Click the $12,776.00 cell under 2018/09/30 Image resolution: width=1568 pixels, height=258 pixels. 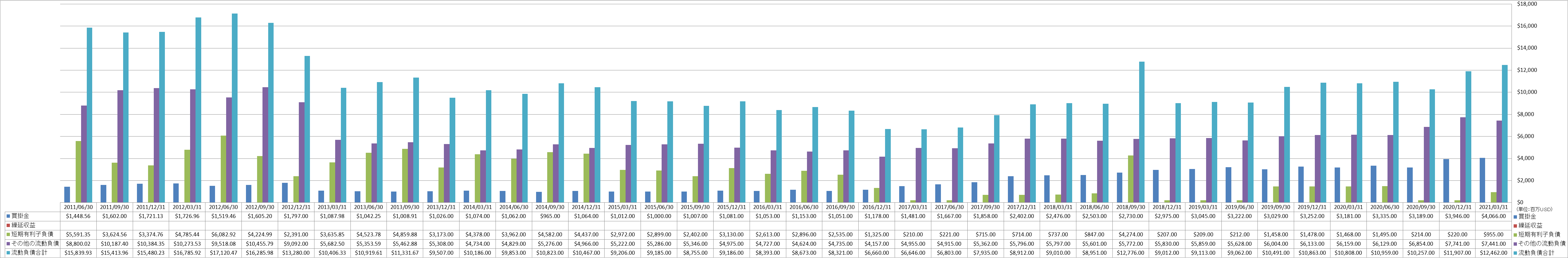(x=1131, y=253)
